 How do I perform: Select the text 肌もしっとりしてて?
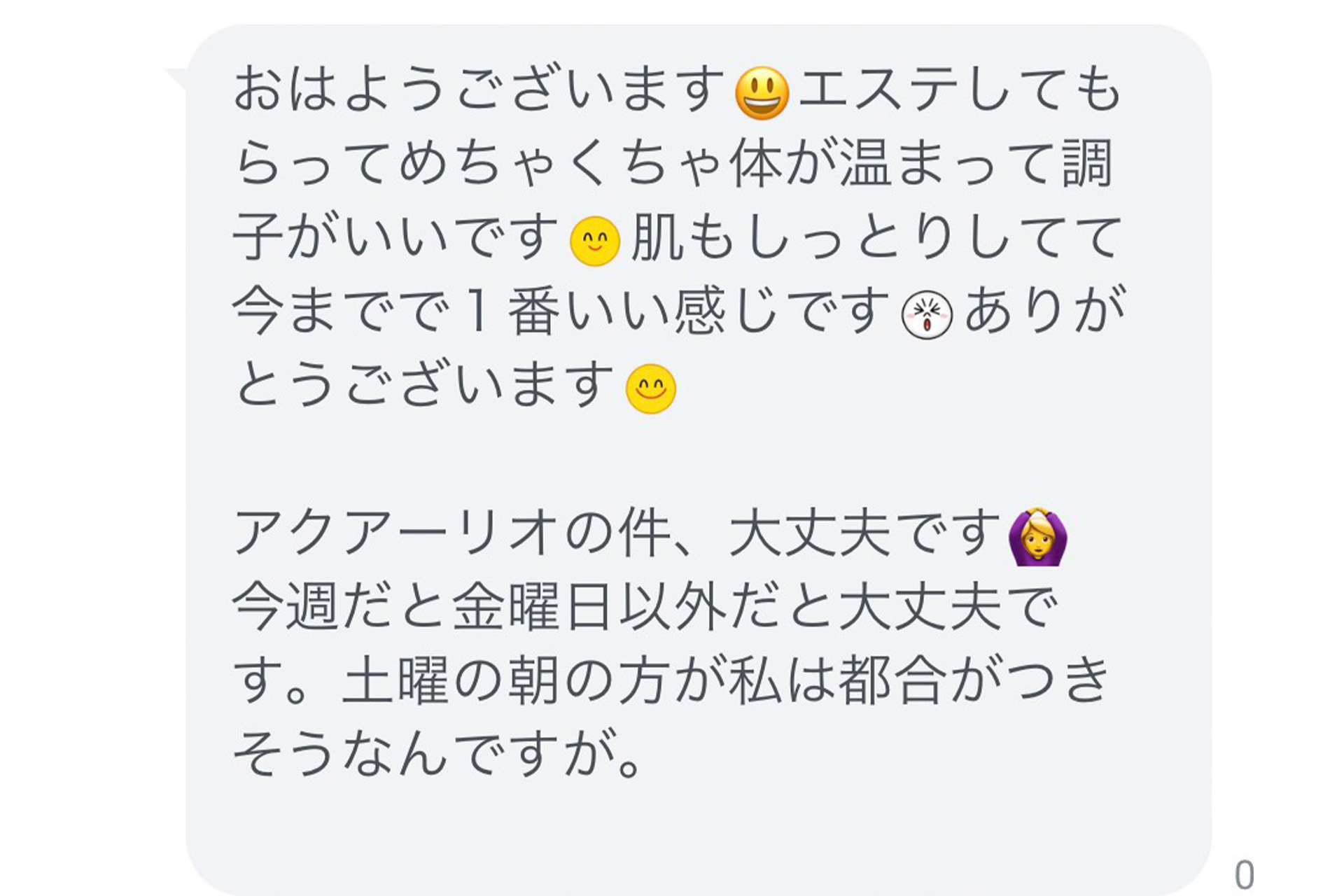[876, 237]
